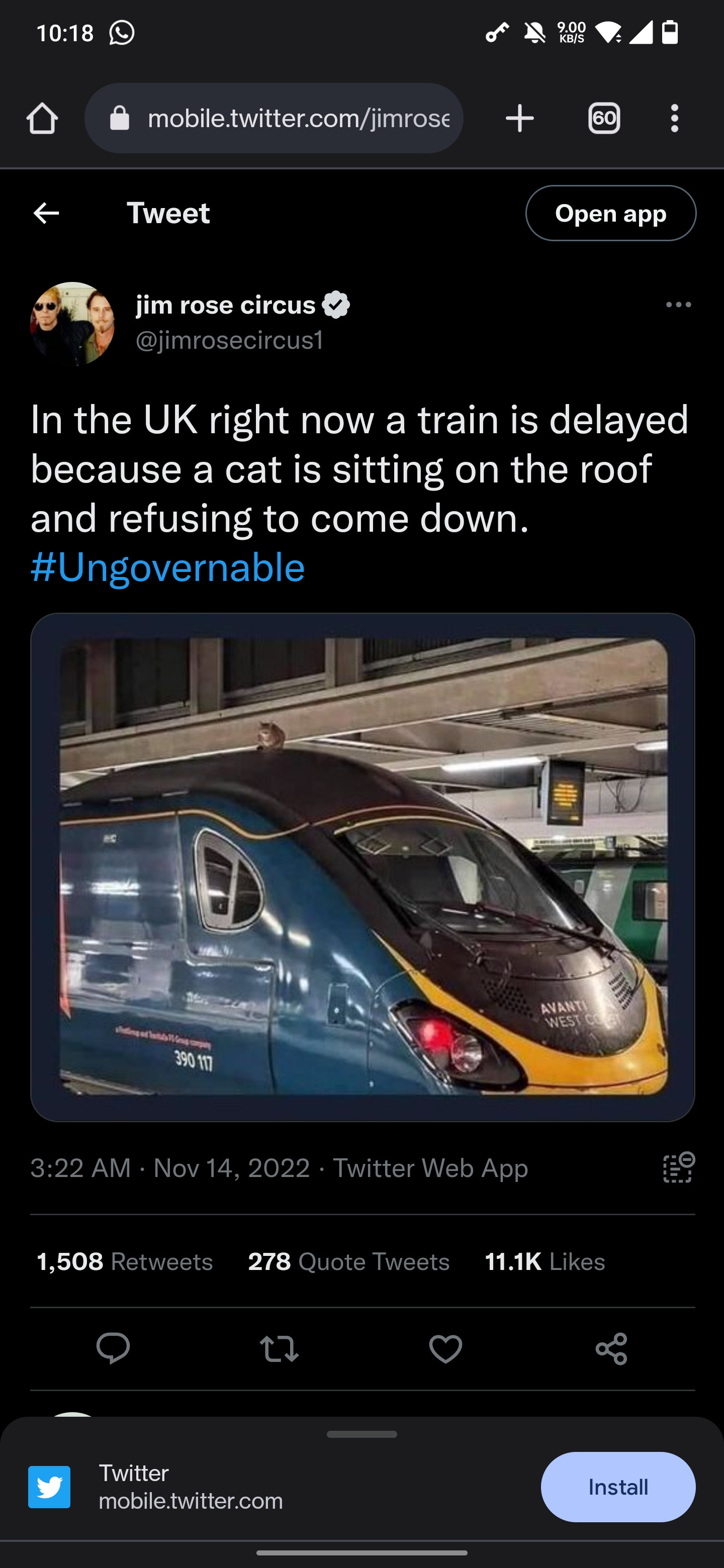Tap the browser home icon

[x=42, y=118]
